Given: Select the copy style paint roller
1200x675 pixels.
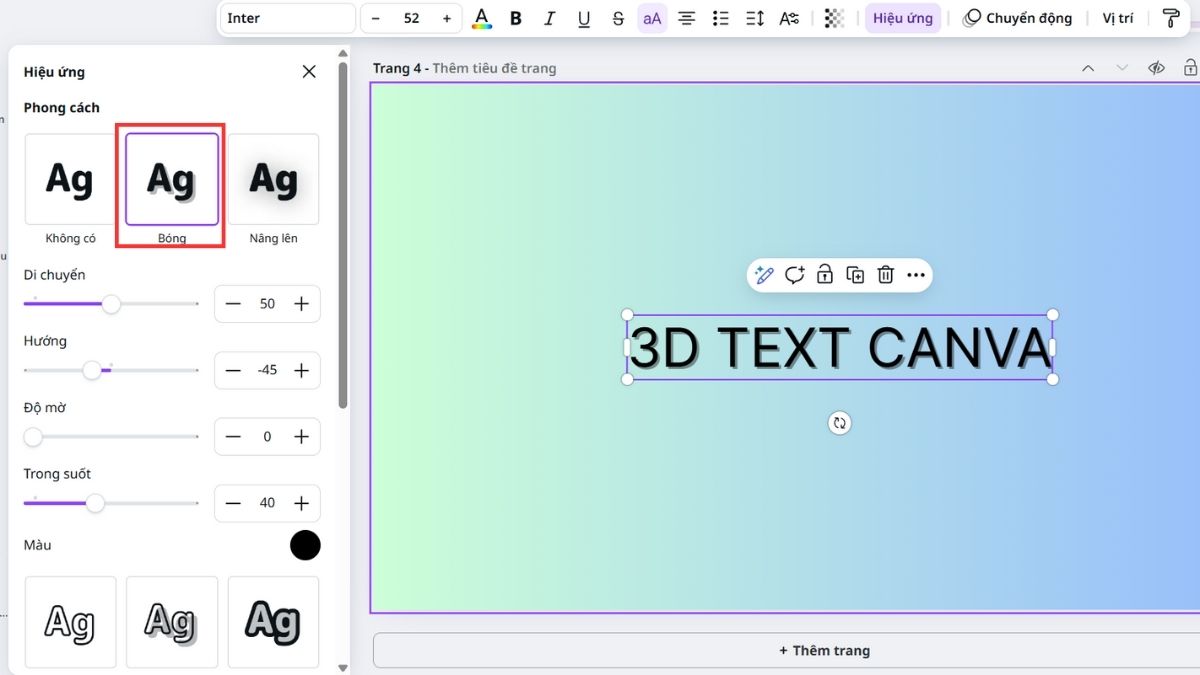Looking at the screenshot, I should point(1171,18).
